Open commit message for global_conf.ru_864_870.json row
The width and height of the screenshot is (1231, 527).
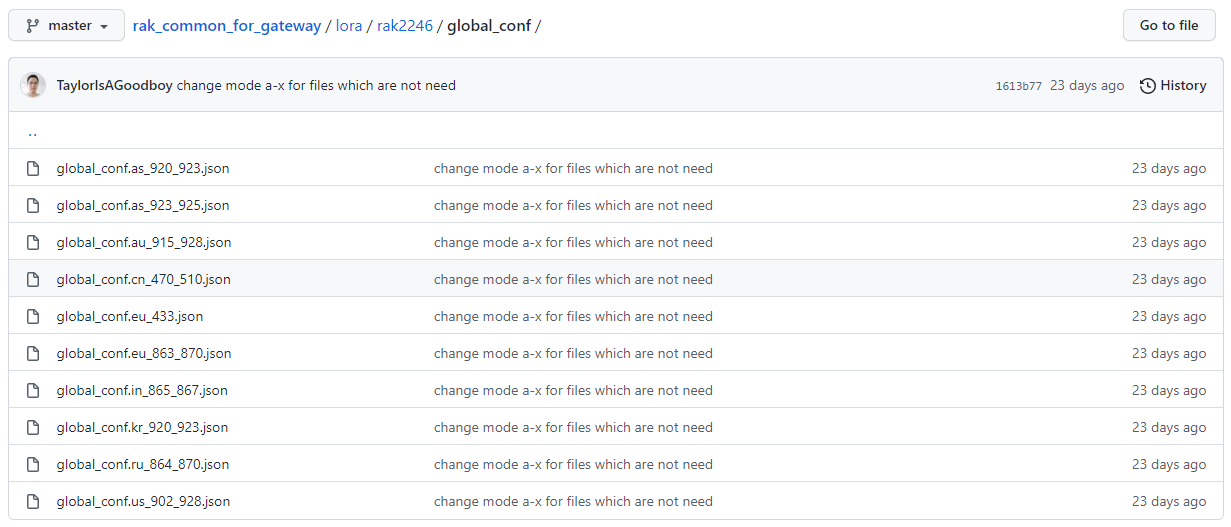click(573, 464)
